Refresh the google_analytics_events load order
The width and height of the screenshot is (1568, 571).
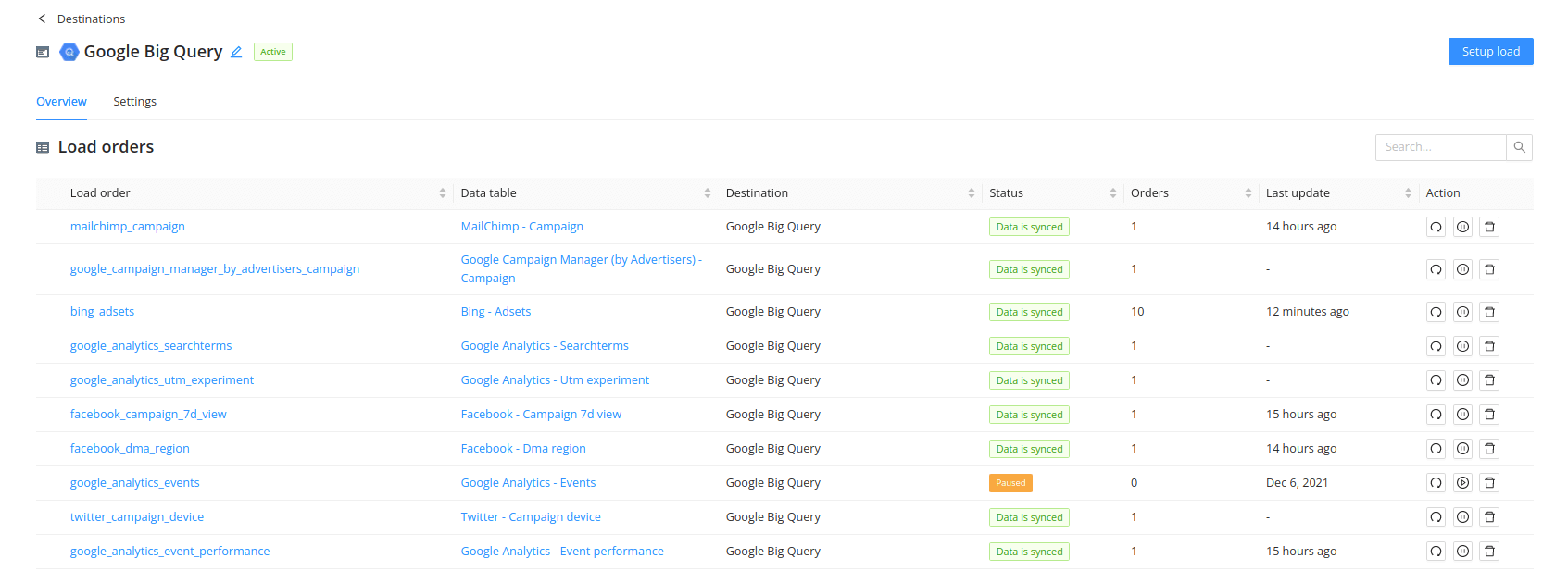[x=1436, y=483]
